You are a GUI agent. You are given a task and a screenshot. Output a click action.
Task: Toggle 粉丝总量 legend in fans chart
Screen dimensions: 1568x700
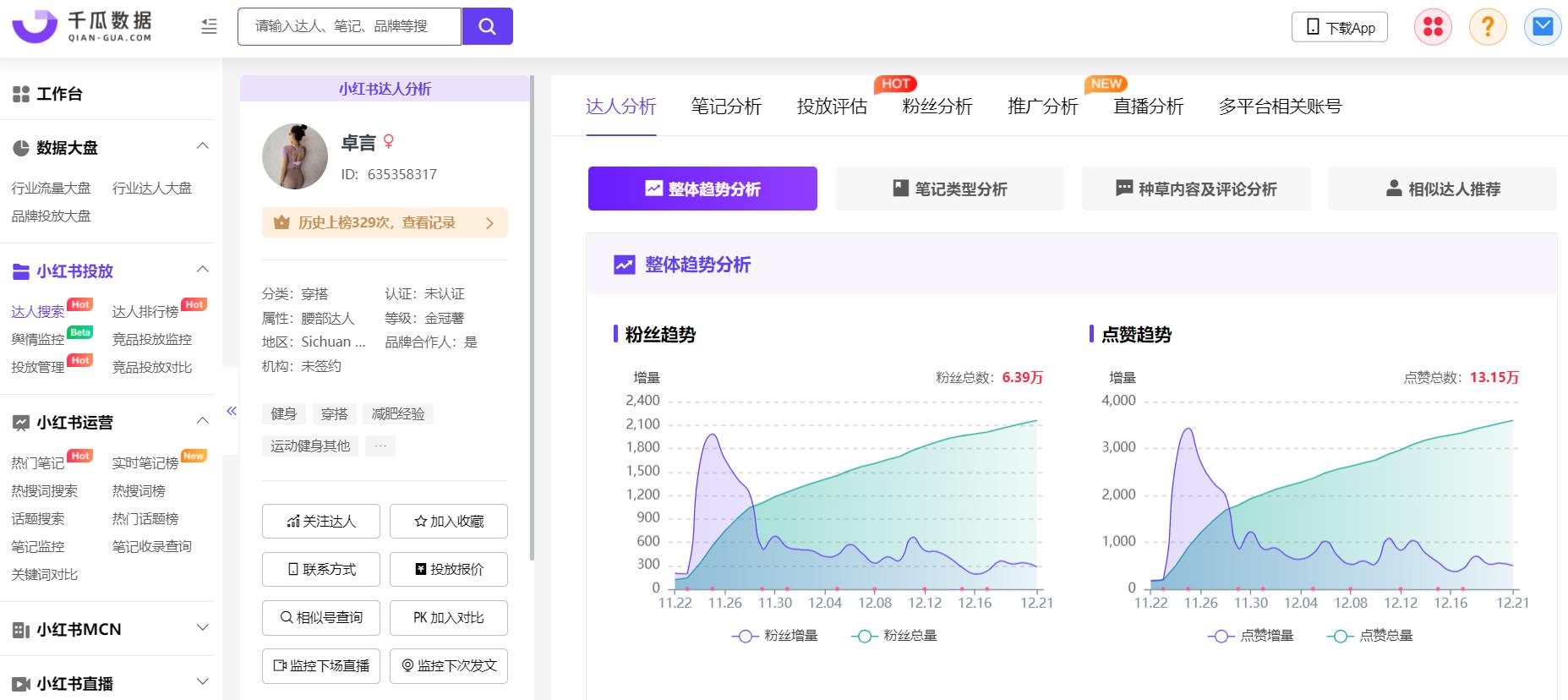pos(894,636)
